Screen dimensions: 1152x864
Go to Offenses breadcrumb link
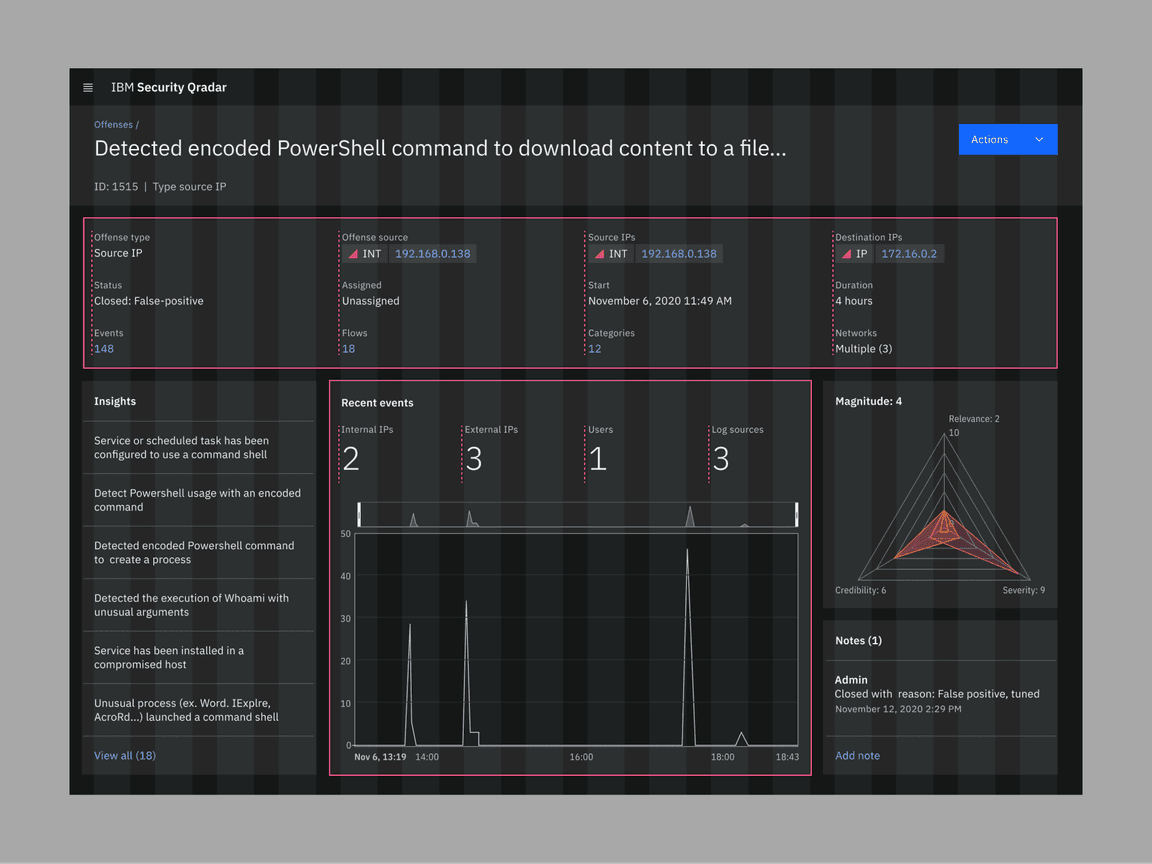pyautogui.click(x=113, y=125)
